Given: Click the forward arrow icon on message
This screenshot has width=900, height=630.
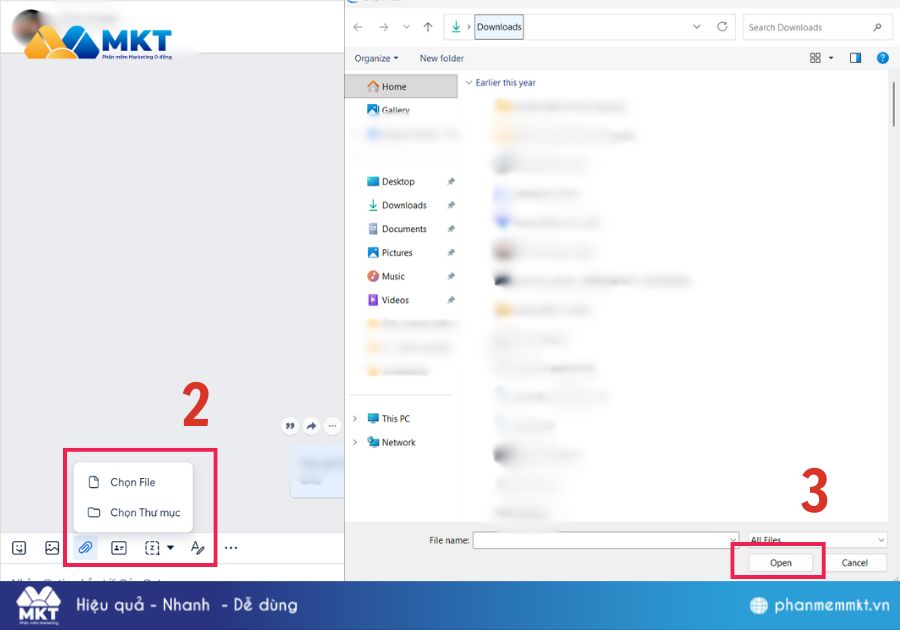Looking at the screenshot, I should click(x=311, y=426).
